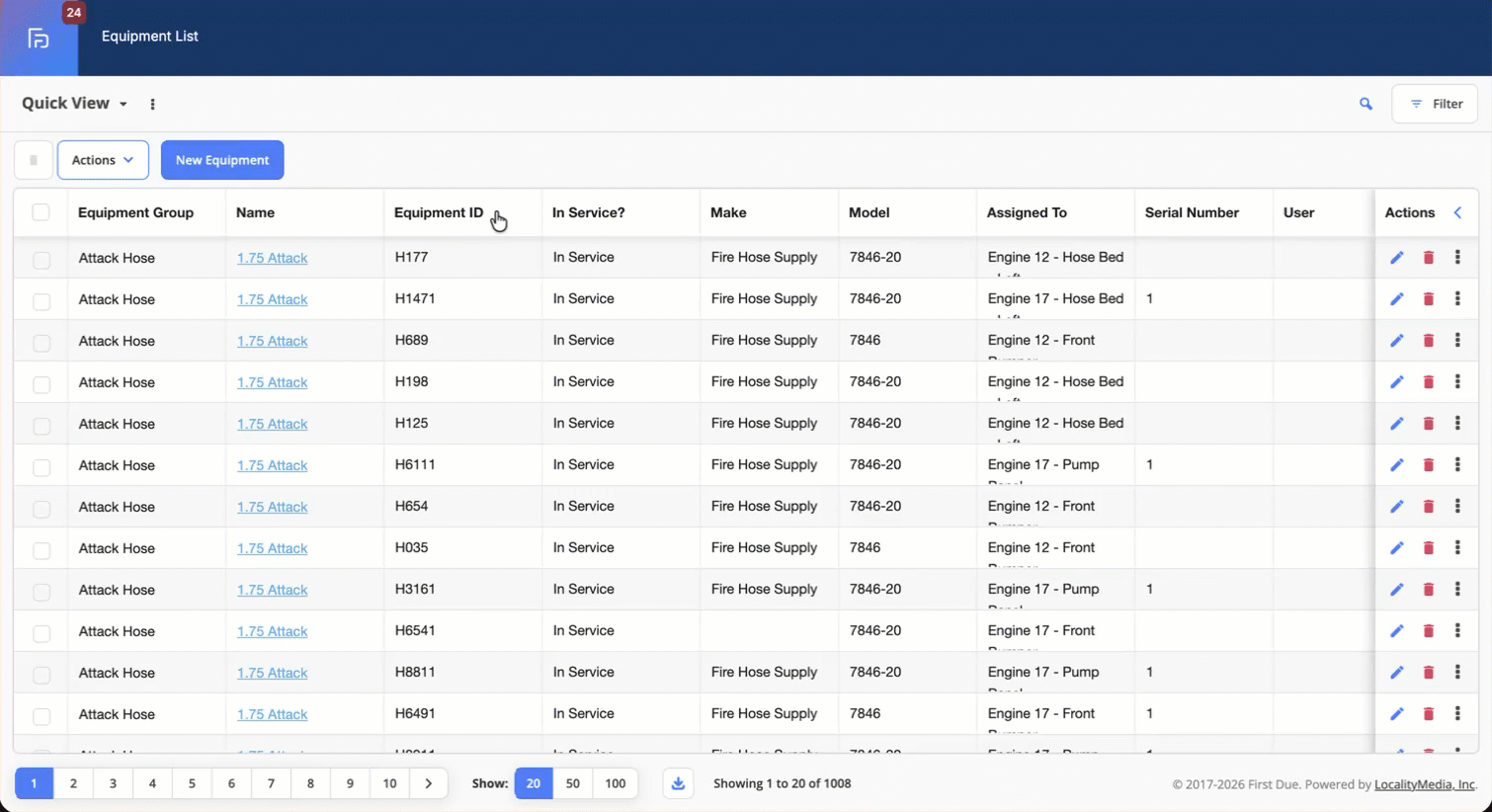Viewport: 1492px width, 812px height.
Task: Edit the H177 equipment row
Action: click(x=1396, y=258)
